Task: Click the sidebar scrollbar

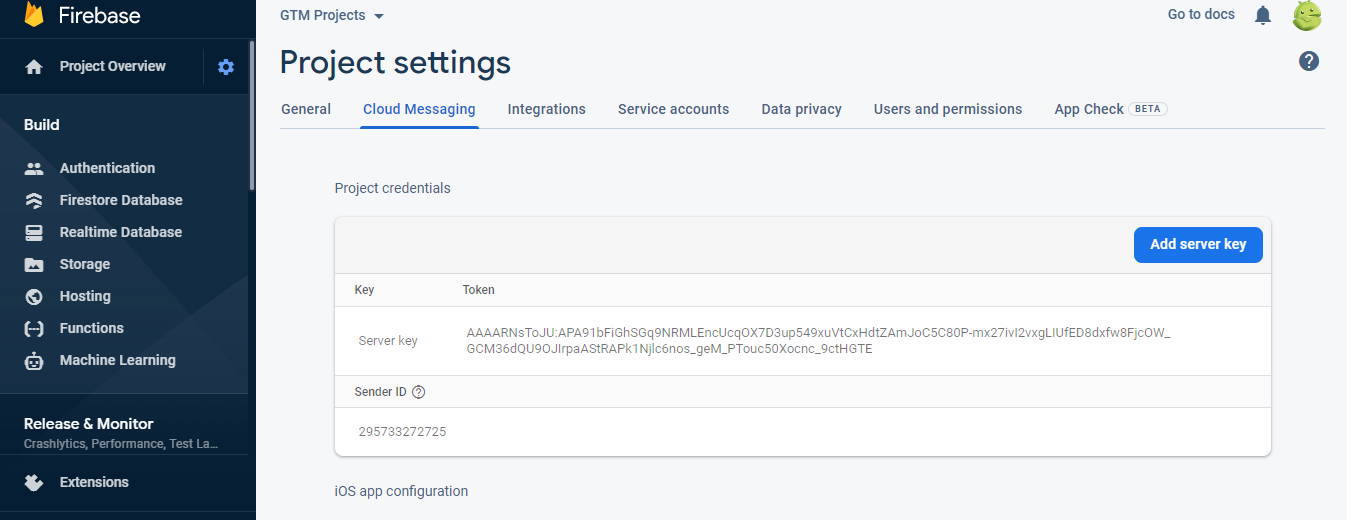Action: pyautogui.click(x=252, y=115)
